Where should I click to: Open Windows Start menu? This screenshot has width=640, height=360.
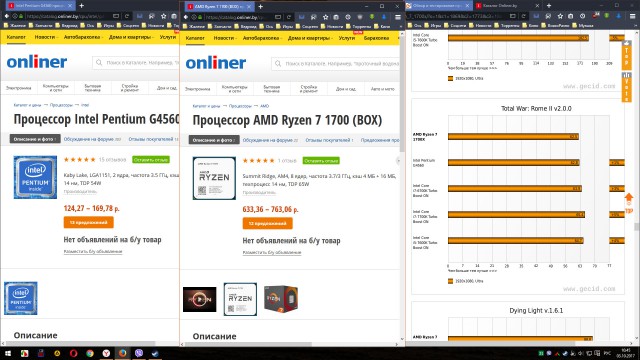tap(8, 353)
